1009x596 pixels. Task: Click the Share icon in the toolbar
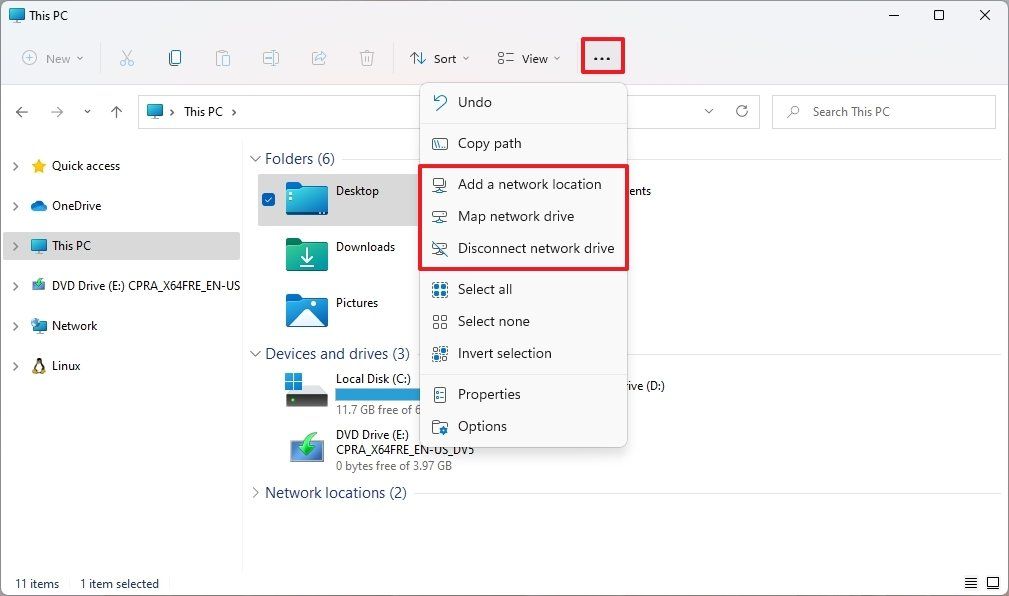pyautogui.click(x=319, y=58)
